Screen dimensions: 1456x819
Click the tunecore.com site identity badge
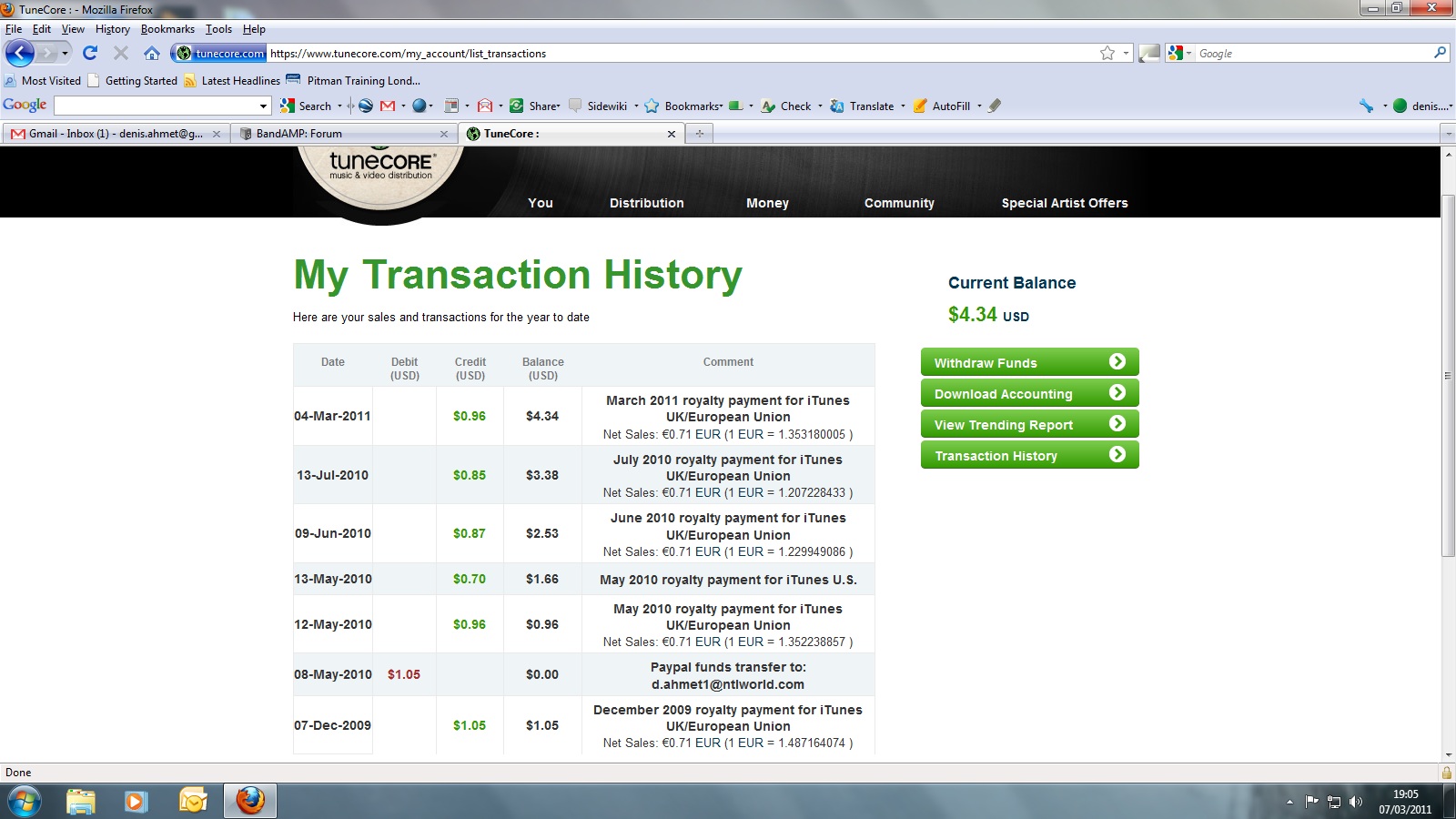pyautogui.click(x=221, y=54)
